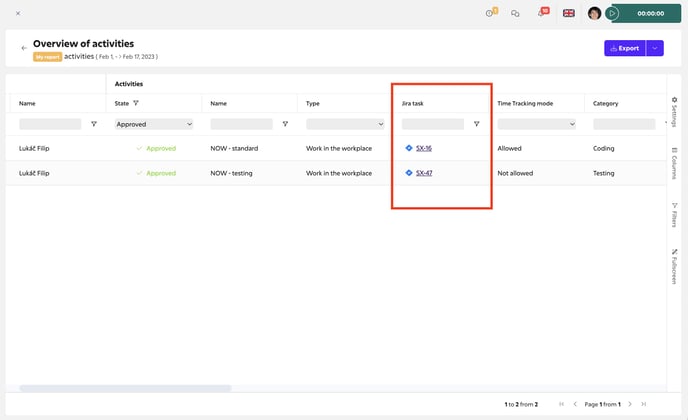
Task: Click the Category filter input
Action: pos(624,124)
